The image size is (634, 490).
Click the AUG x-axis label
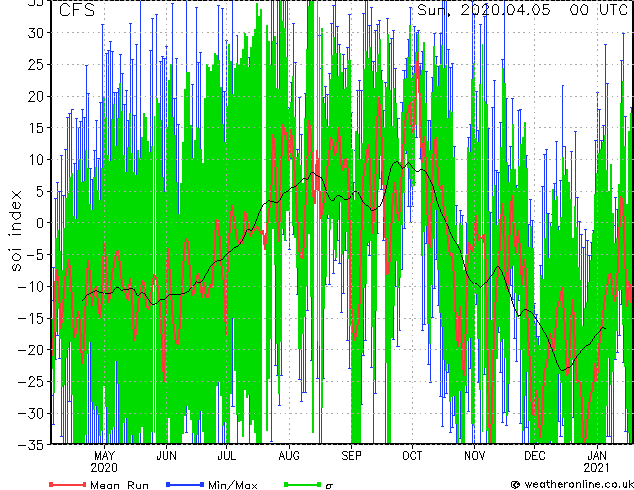pyautogui.click(x=289, y=456)
